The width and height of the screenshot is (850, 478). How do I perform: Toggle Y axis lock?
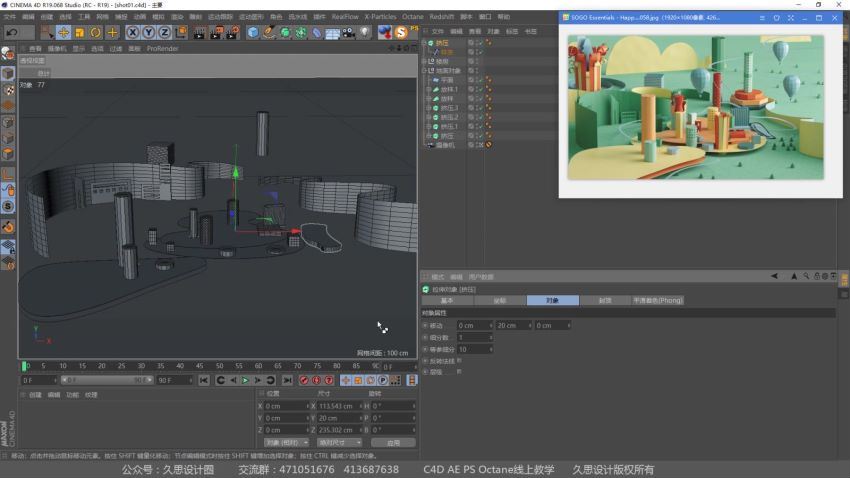tap(149, 33)
